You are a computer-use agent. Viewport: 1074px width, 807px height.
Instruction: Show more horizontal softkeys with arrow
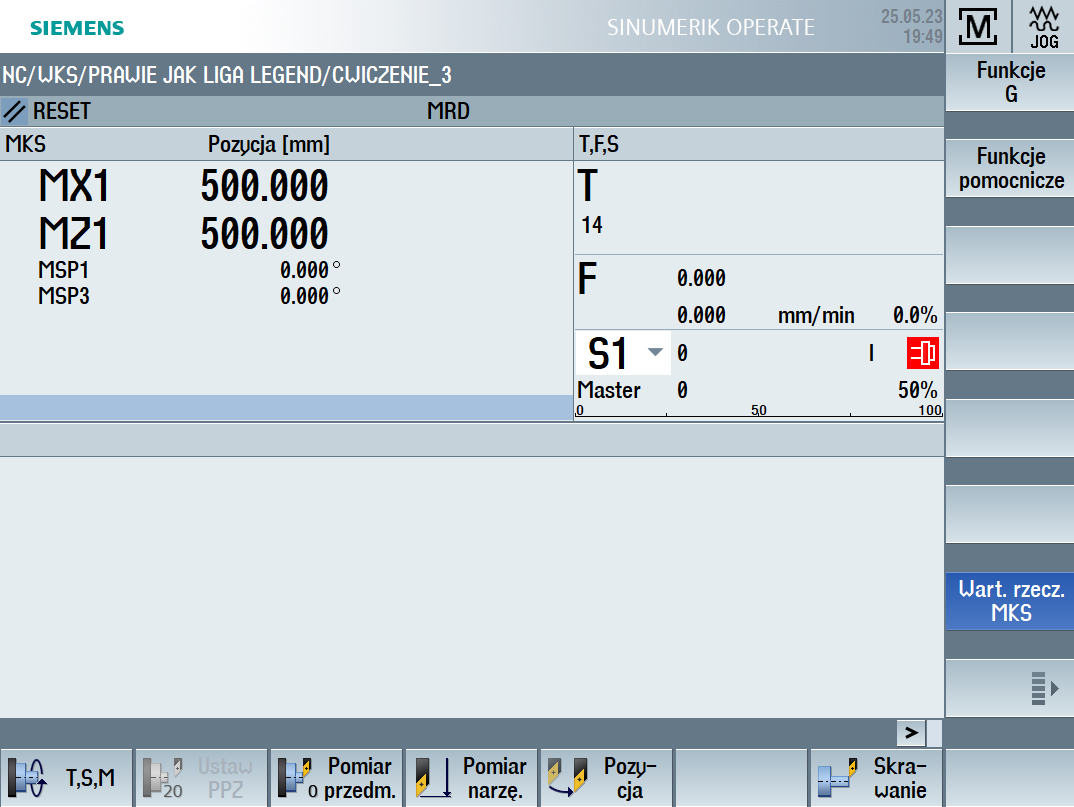[911, 733]
